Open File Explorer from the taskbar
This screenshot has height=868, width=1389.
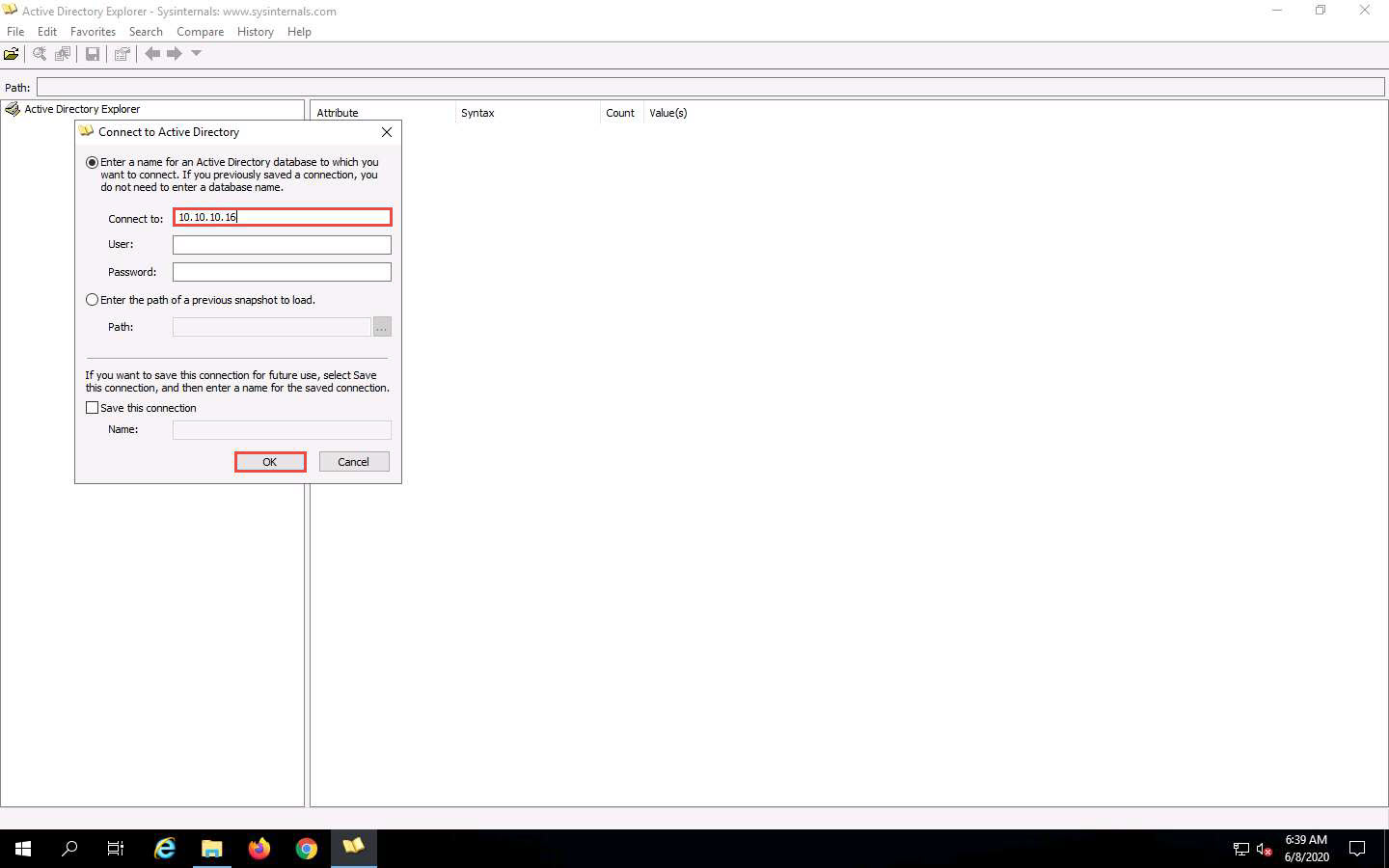coord(212,849)
